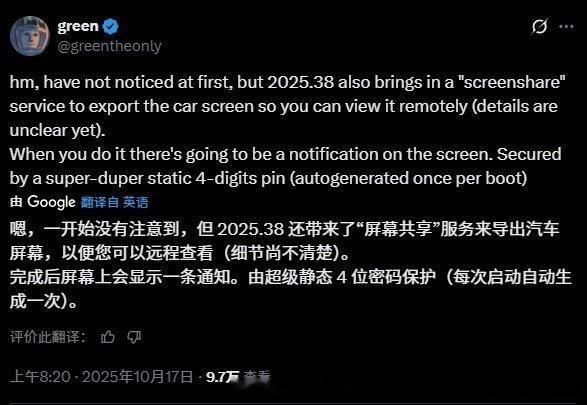Open the green profile avatar

[x=30, y=36]
